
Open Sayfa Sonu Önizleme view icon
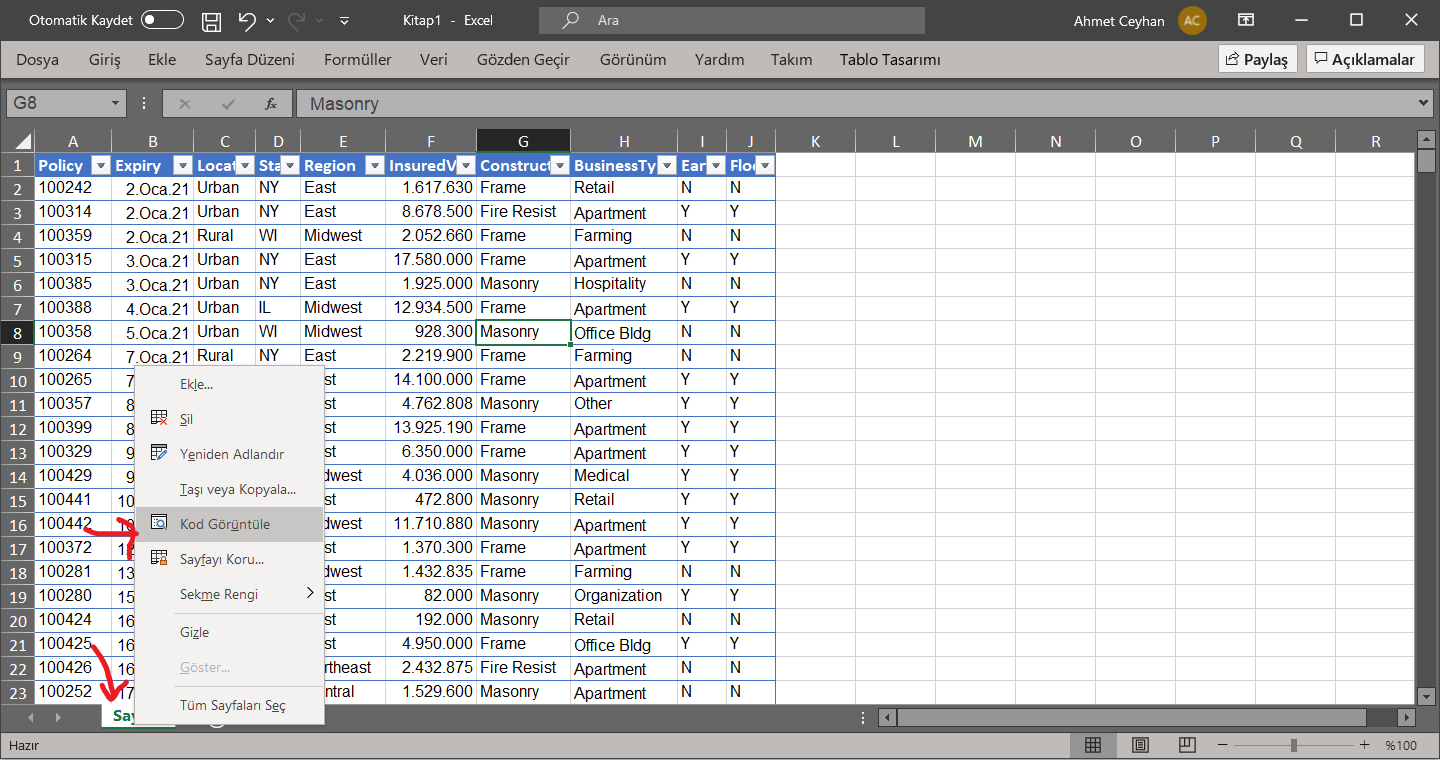(x=1186, y=745)
